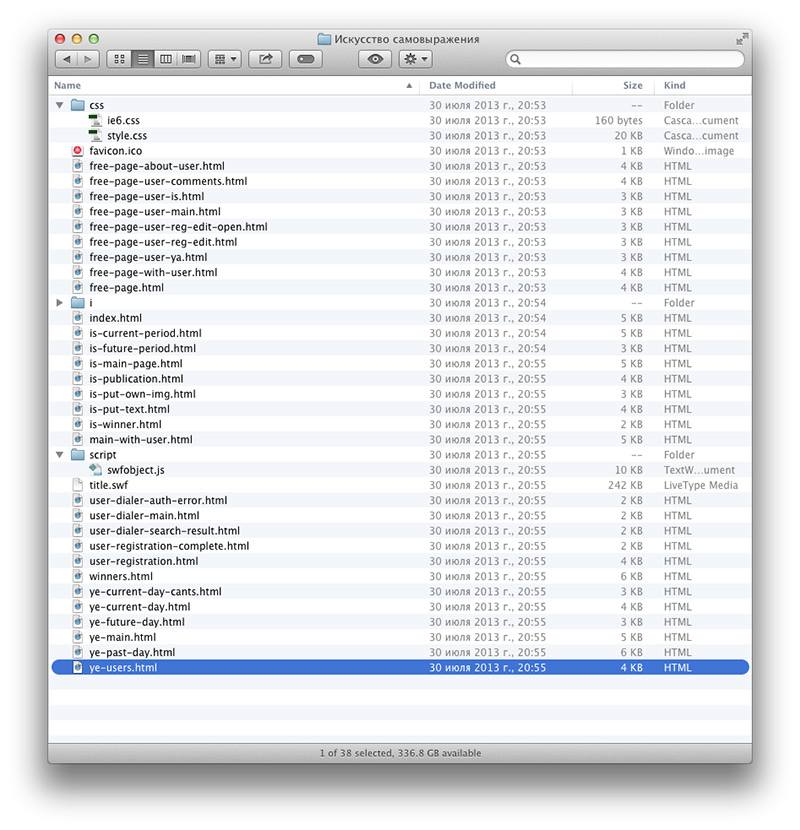Select the title.swf file icon
The image size is (800, 830).
[78, 485]
